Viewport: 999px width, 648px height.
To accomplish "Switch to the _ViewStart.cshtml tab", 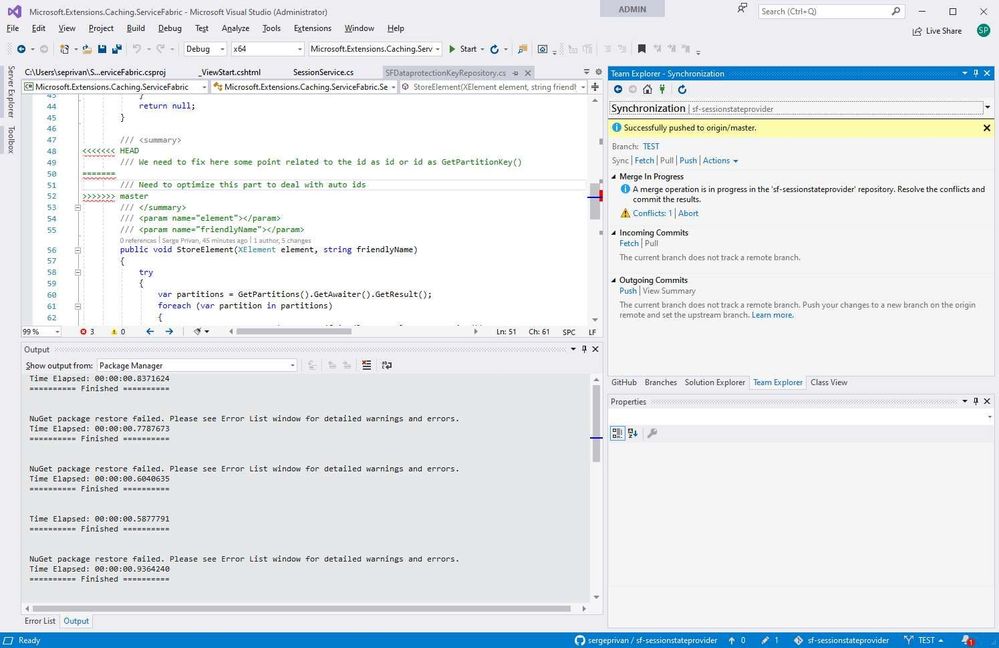I will coord(231,73).
